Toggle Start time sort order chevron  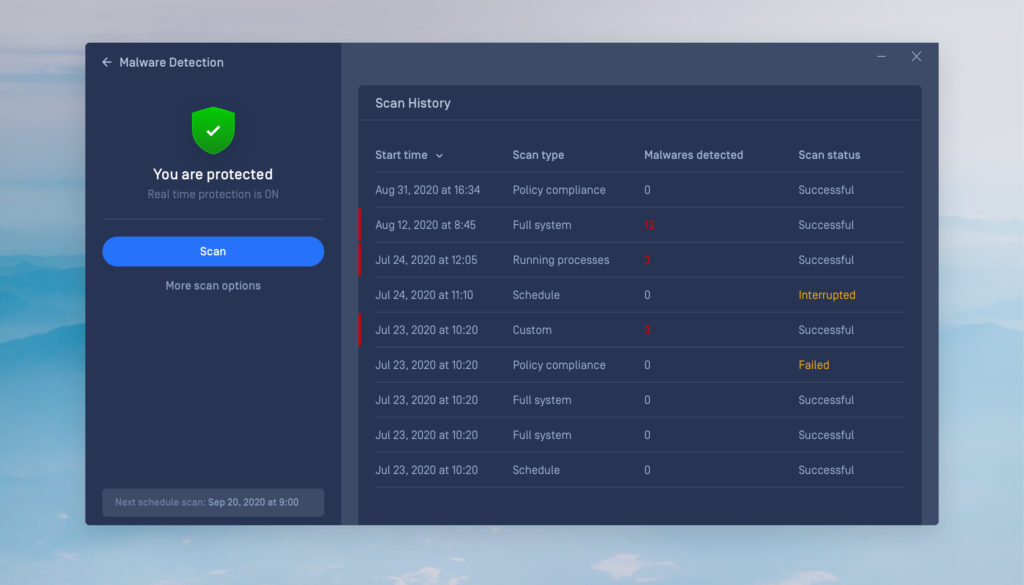click(x=439, y=156)
